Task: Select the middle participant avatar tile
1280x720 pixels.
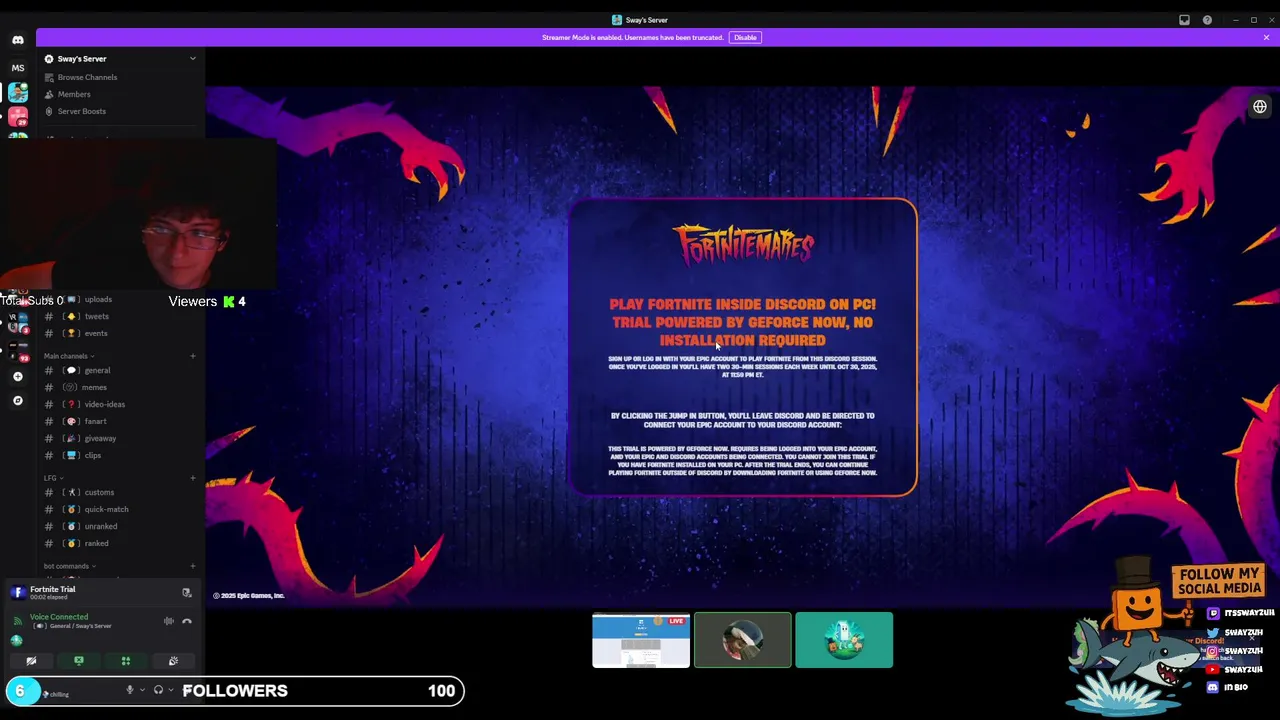Action: click(743, 640)
